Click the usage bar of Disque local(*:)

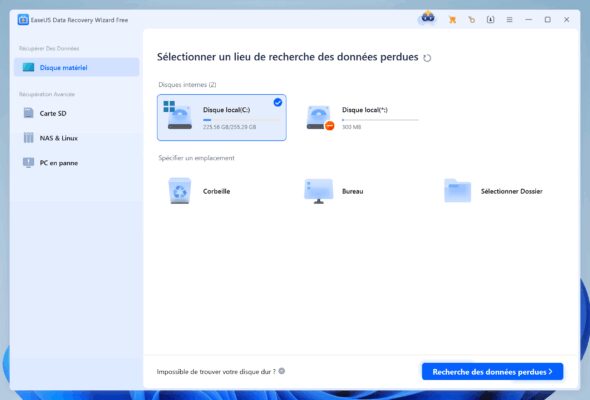380,120
